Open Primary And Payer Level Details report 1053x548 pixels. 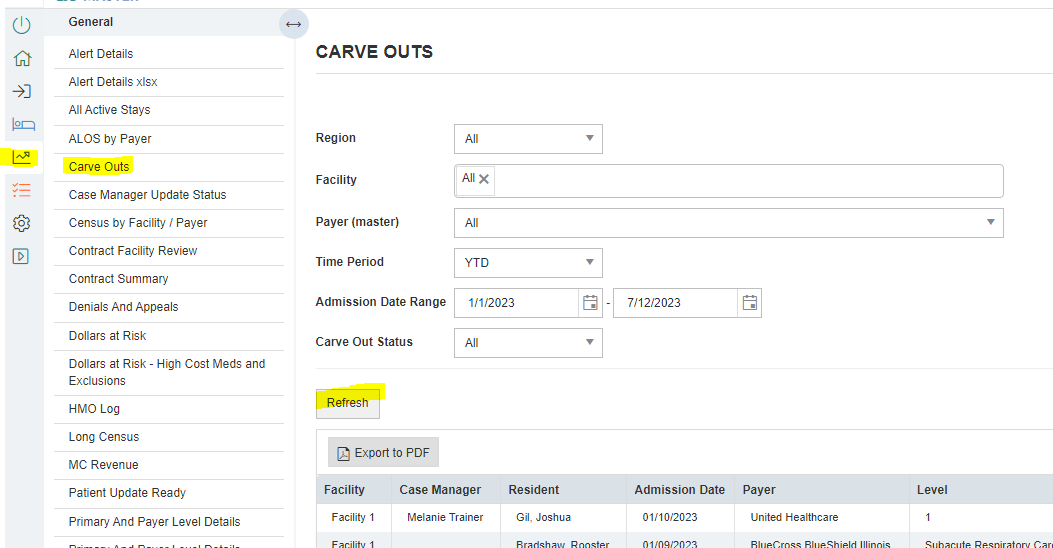pos(154,522)
